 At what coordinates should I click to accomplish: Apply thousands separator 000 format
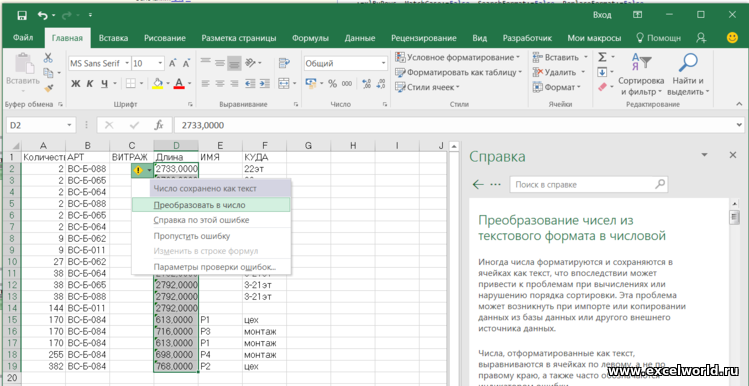click(x=347, y=84)
